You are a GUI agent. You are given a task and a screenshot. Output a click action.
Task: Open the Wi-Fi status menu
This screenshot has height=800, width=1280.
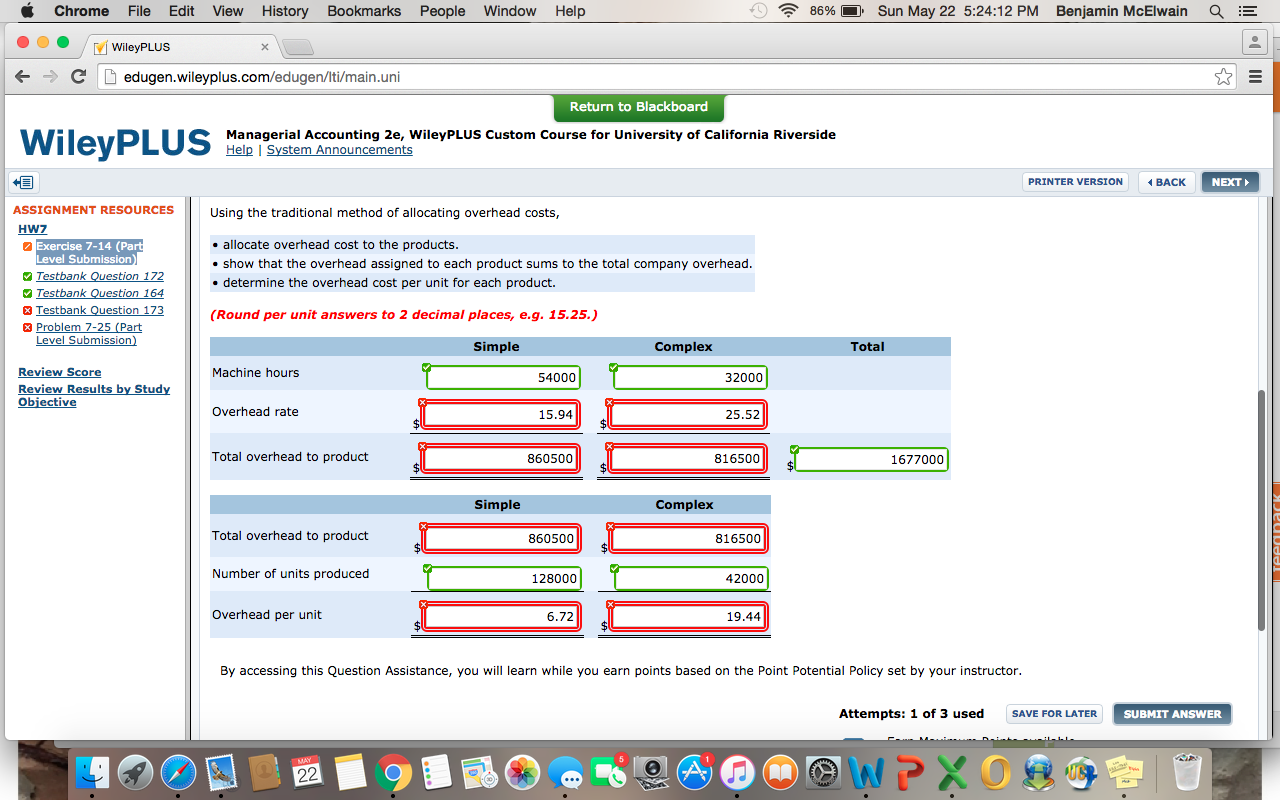[x=787, y=11]
